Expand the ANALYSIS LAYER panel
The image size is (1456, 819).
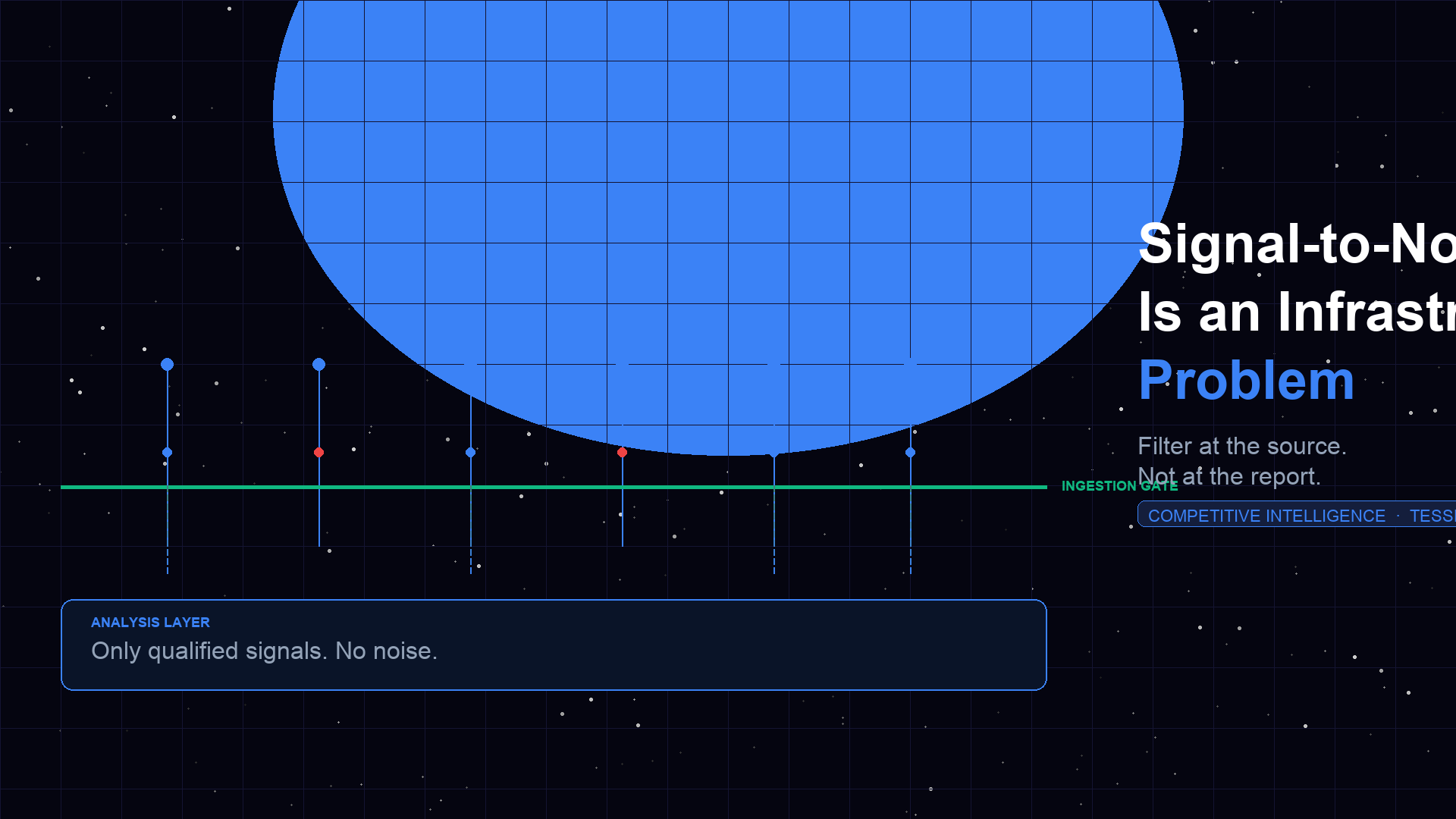tap(554, 645)
